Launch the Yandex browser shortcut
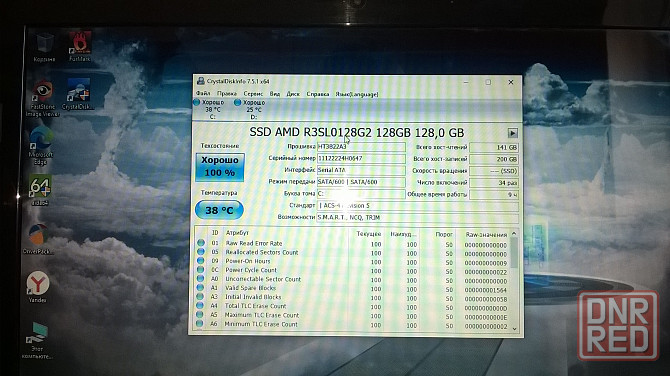 38,287
